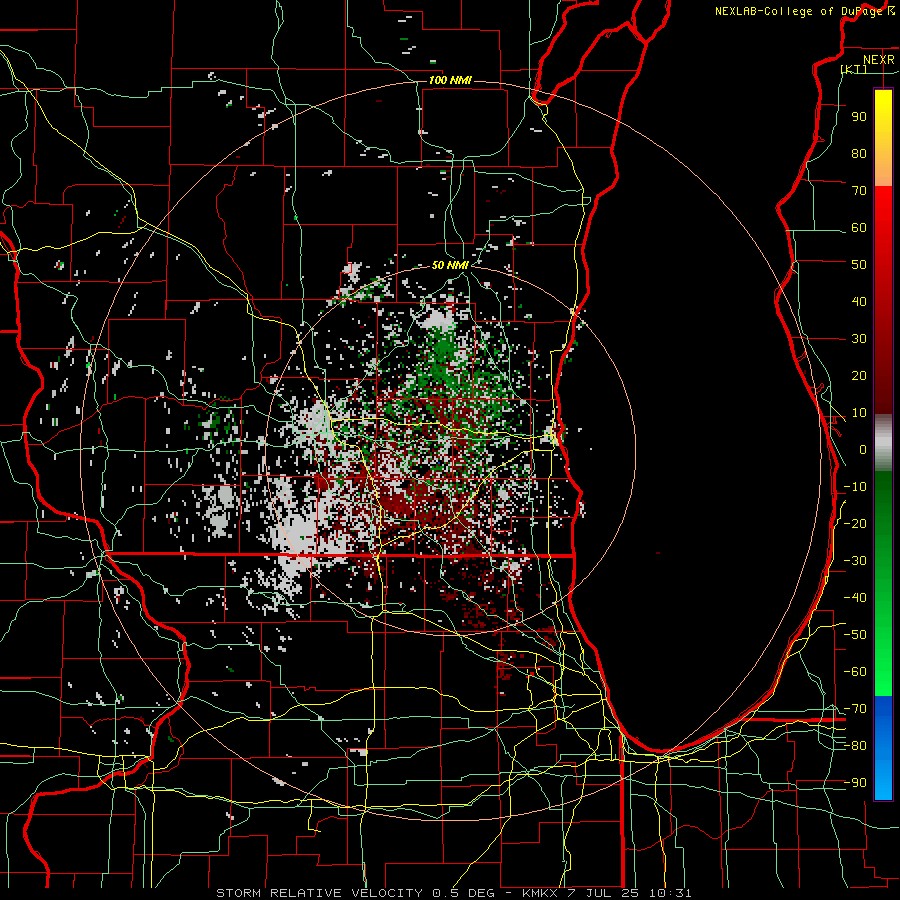Click the -40 scale label

(855, 598)
